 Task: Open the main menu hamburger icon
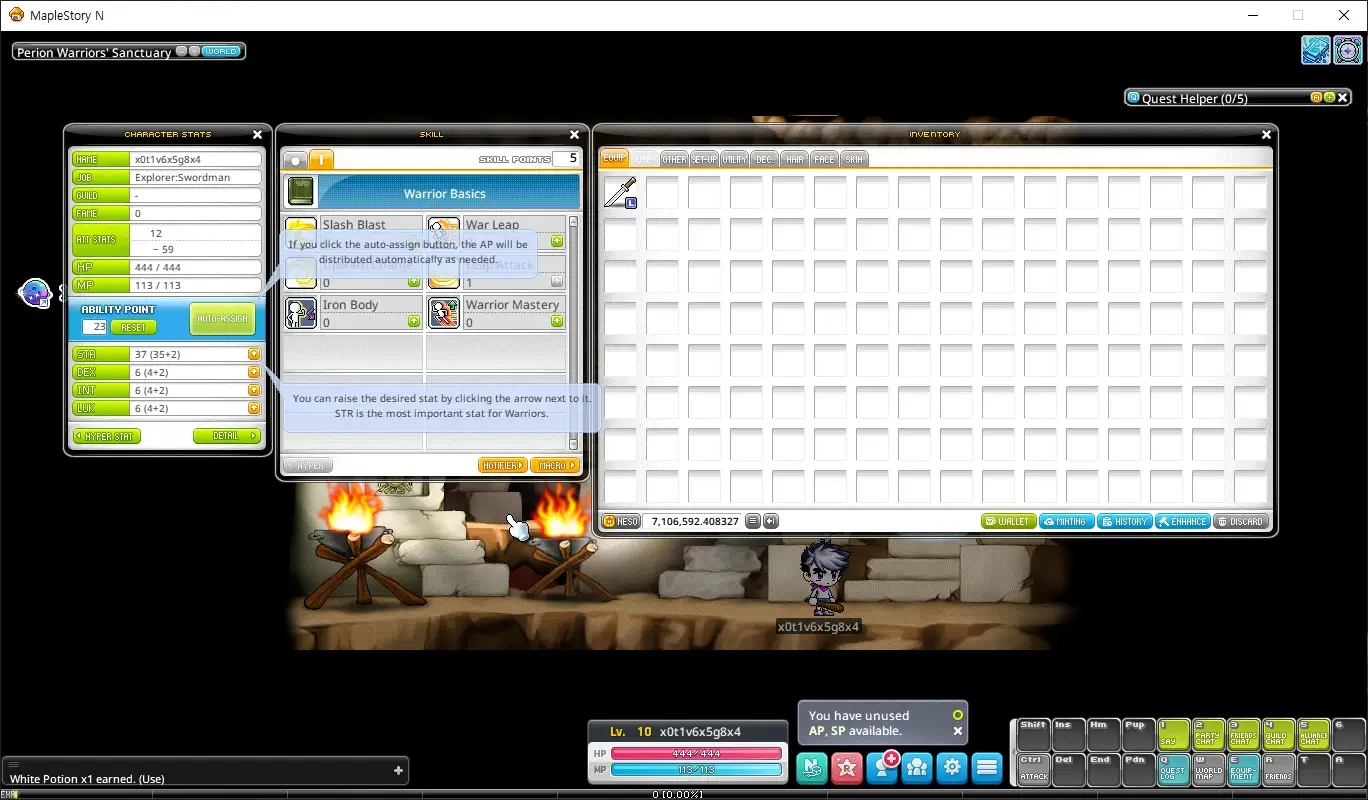[987, 767]
